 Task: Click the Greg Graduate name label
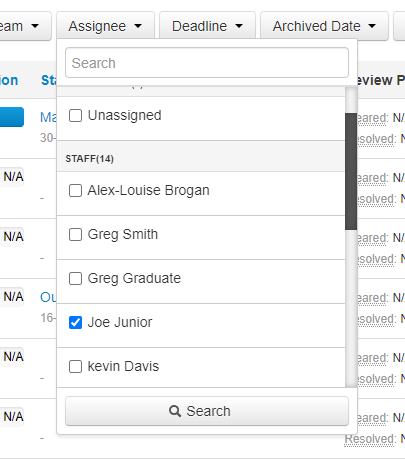point(134,278)
